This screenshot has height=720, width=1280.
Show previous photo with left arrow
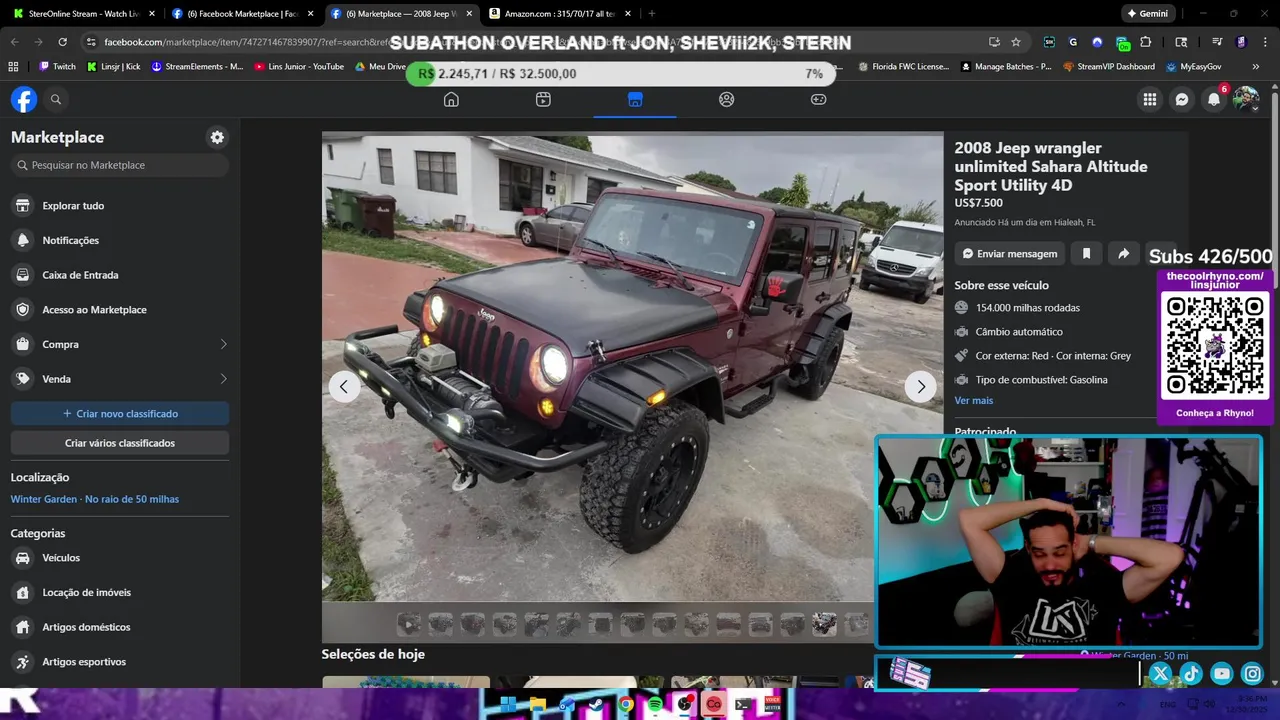coord(344,386)
